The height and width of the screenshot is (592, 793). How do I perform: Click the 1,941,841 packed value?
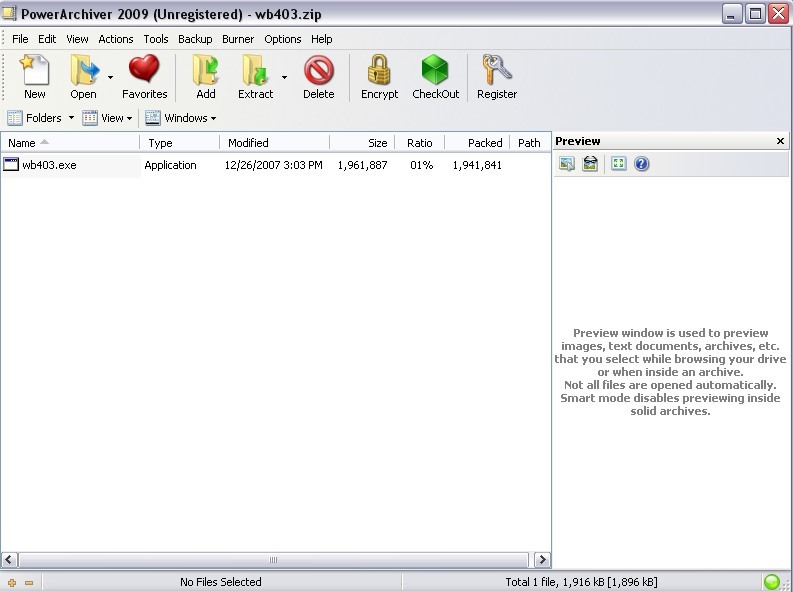click(477, 165)
